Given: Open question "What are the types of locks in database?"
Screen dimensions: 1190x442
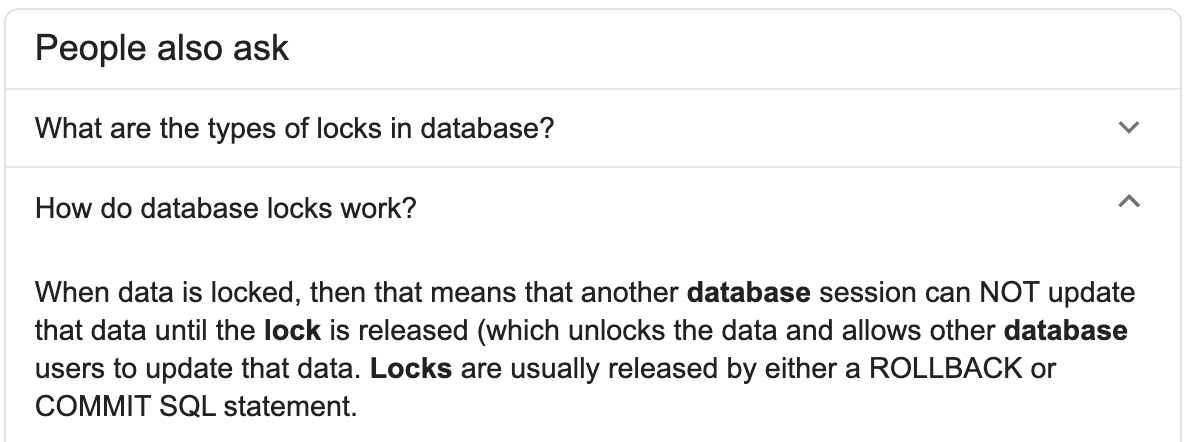Looking at the screenshot, I should pos(294,129).
